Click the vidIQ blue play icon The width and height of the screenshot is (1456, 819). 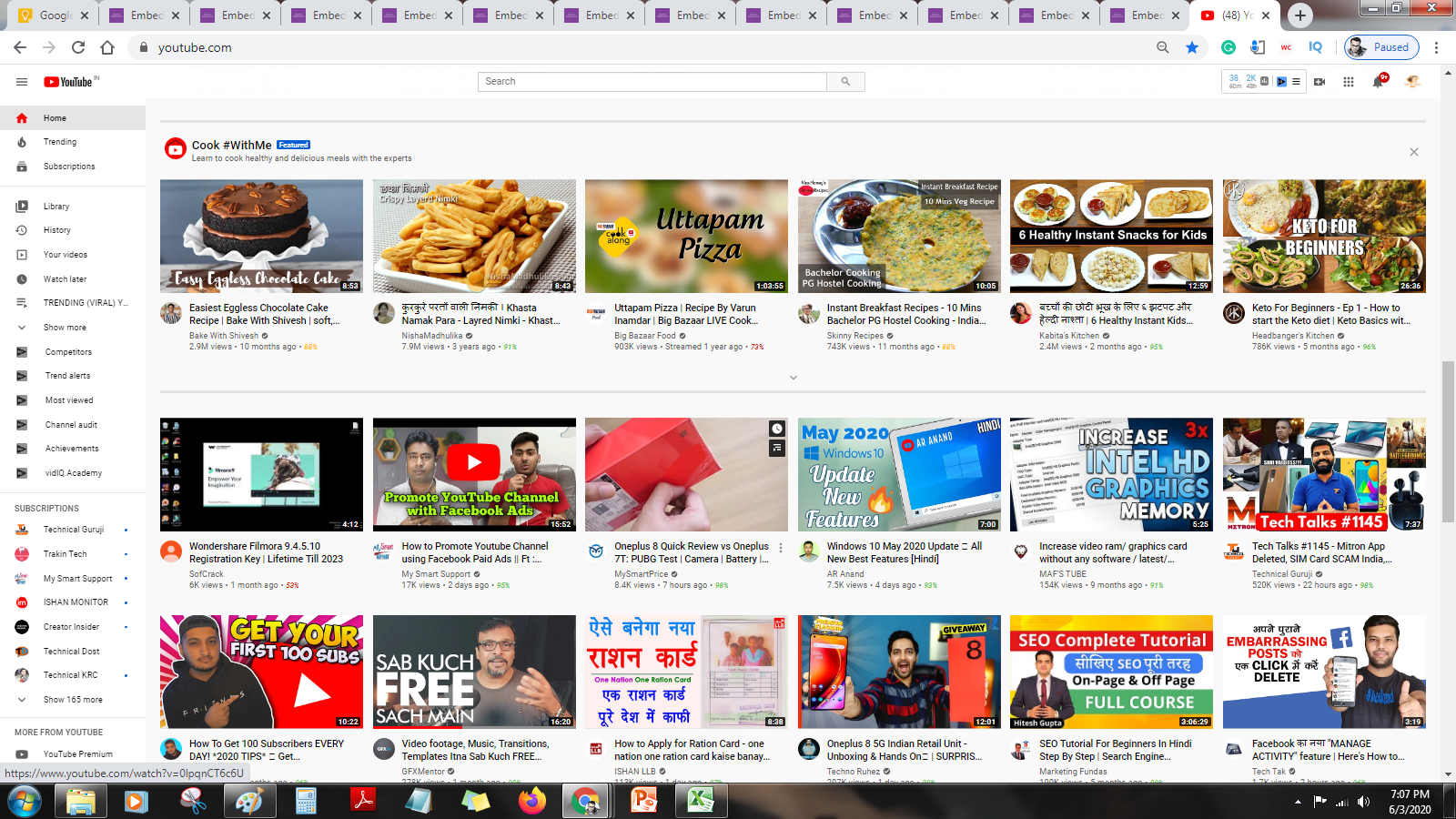[x=1281, y=82]
